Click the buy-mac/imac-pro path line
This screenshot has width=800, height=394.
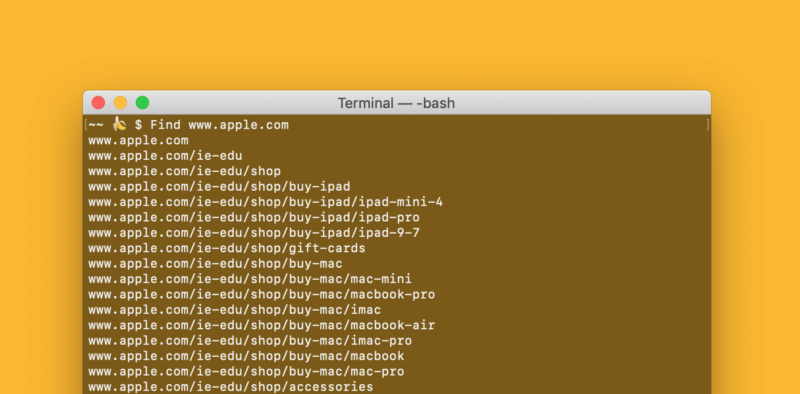coord(250,340)
